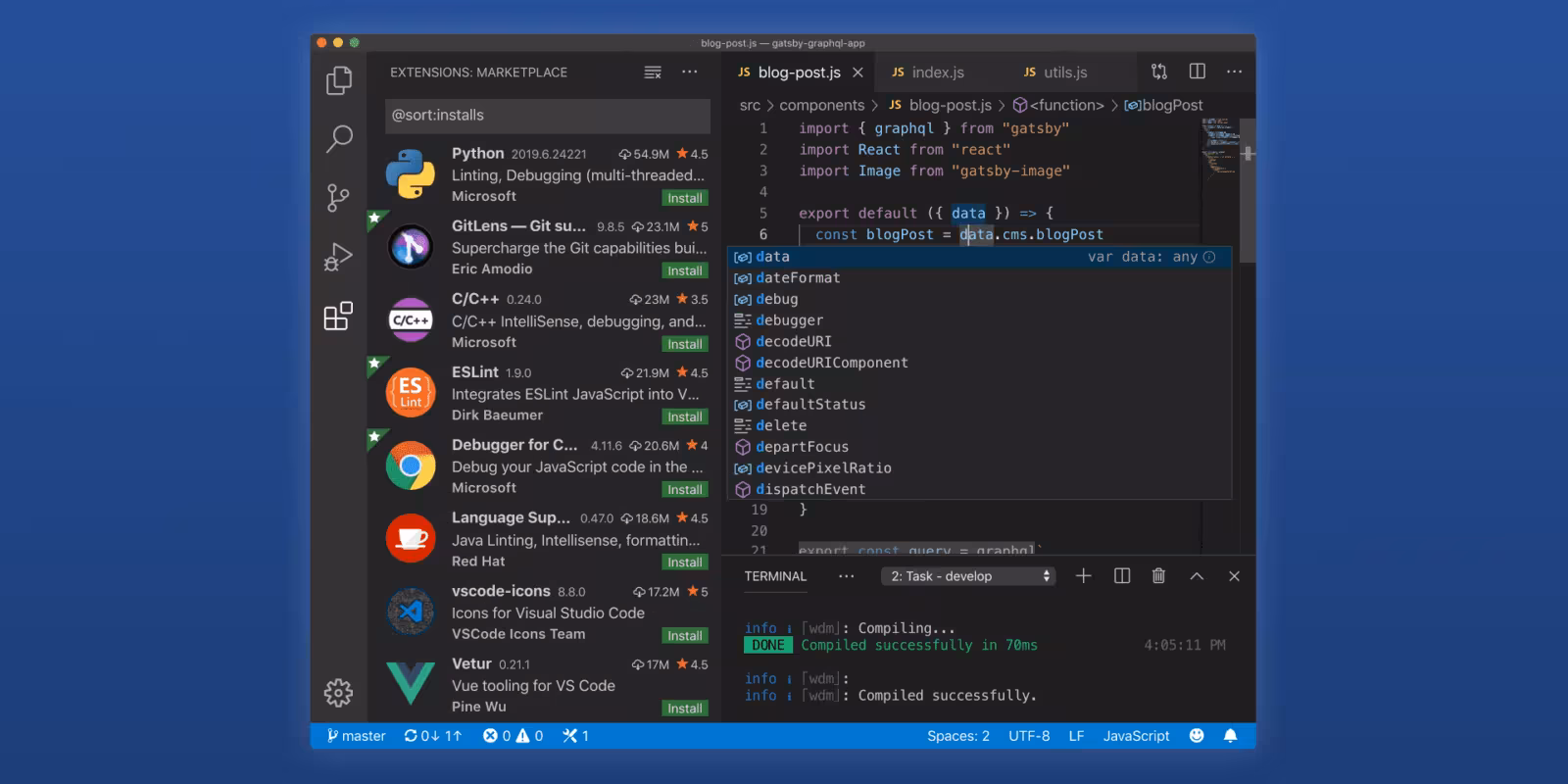Install the Debugger for Chrome extension
The width and height of the screenshot is (1568, 784).
[684, 489]
